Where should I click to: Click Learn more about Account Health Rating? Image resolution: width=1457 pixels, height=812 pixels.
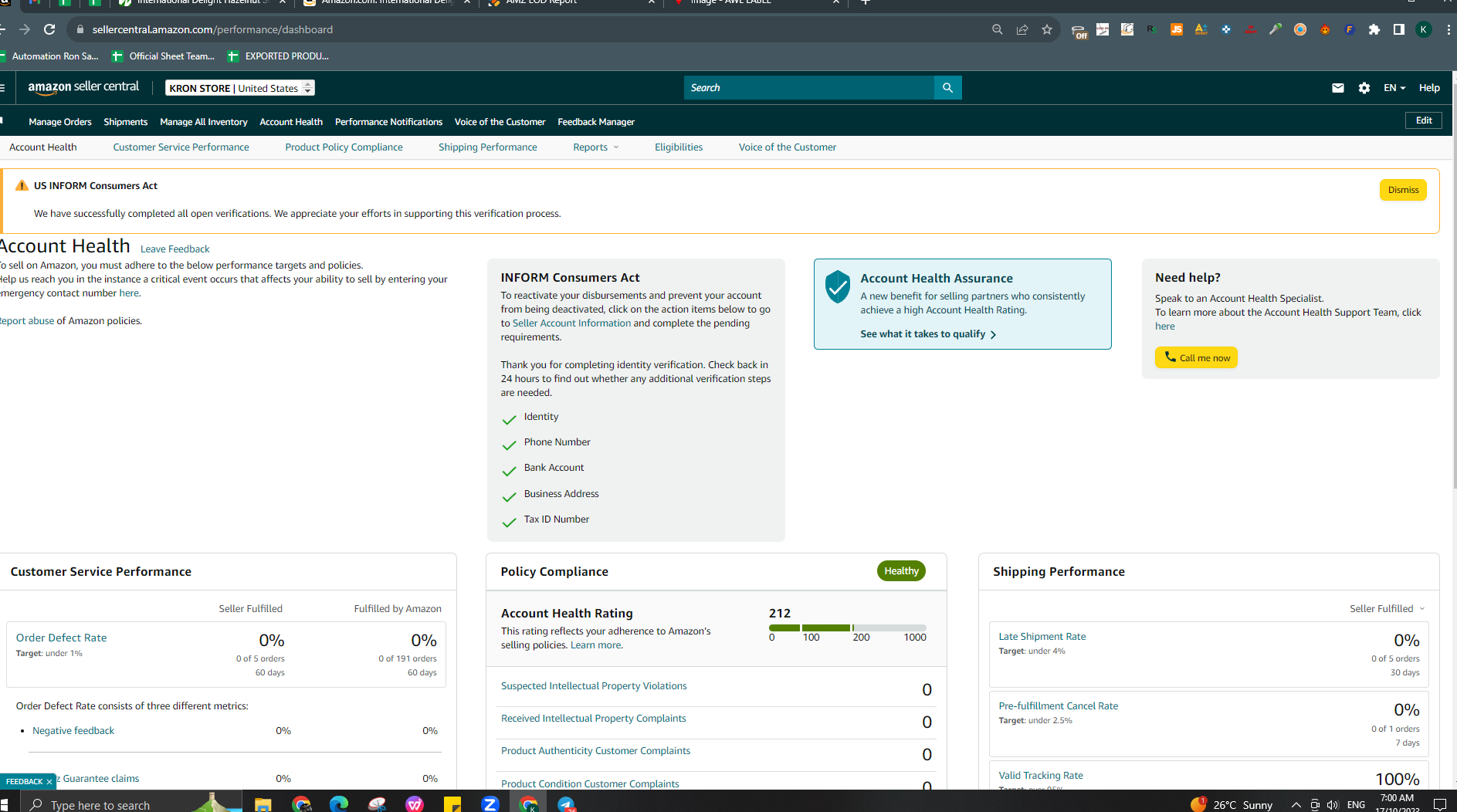pyautogui.click(x=595, y=645)
